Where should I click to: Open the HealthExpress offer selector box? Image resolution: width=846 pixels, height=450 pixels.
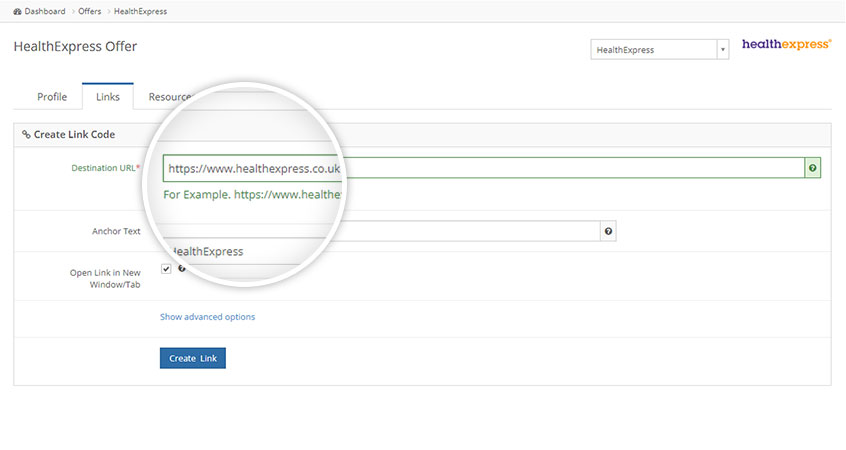pos(653,50)
